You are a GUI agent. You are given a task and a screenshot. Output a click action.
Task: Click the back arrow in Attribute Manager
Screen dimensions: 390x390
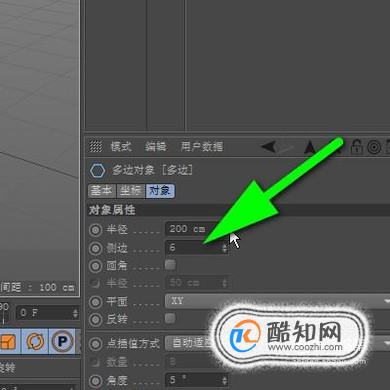point(269,147)
